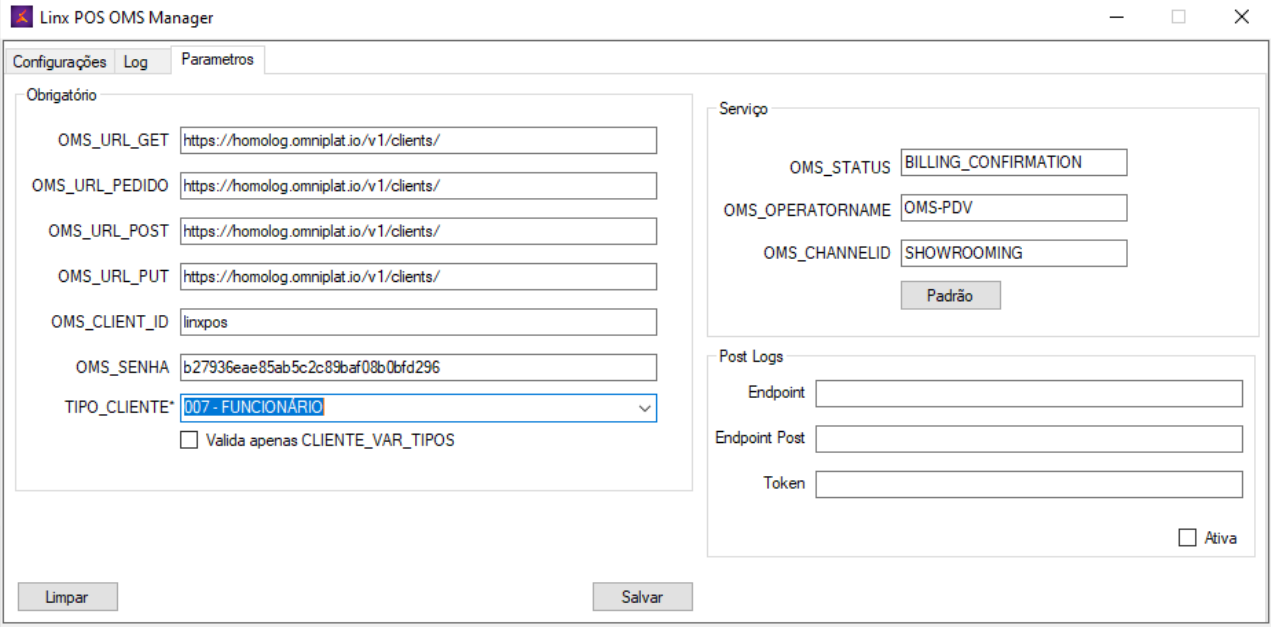Viewport: 1271px width, 627px height.
Task: Maximize the OMS Manager window
Action: (1179, 17)
